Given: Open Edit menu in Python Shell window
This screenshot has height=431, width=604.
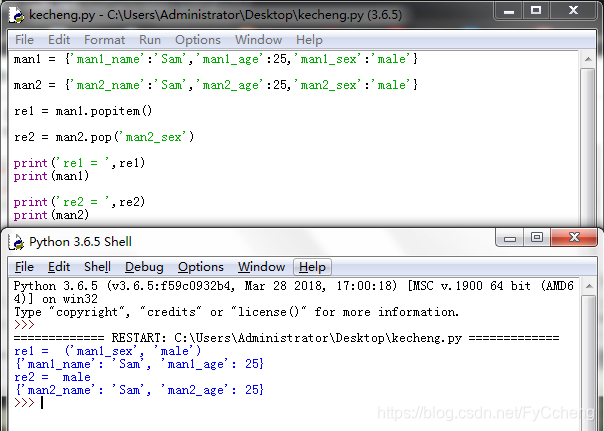Looking at the screenshot, I should 59,267.
